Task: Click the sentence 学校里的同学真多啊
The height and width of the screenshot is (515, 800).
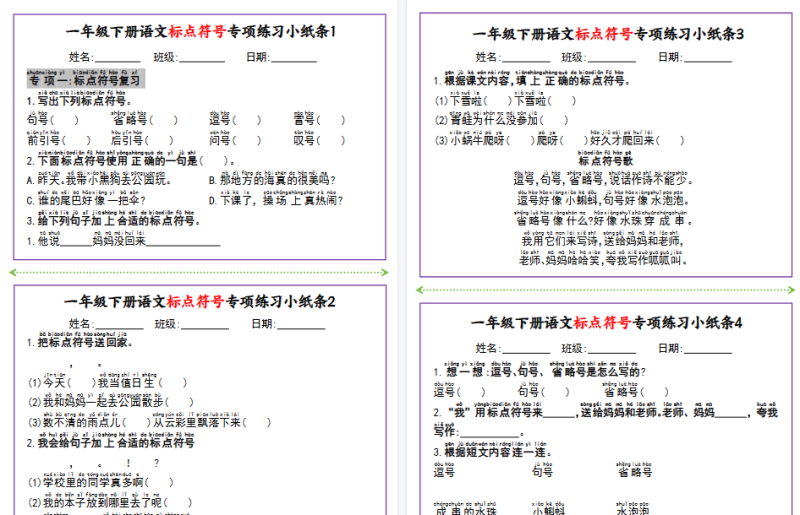Action: point(101,482)
